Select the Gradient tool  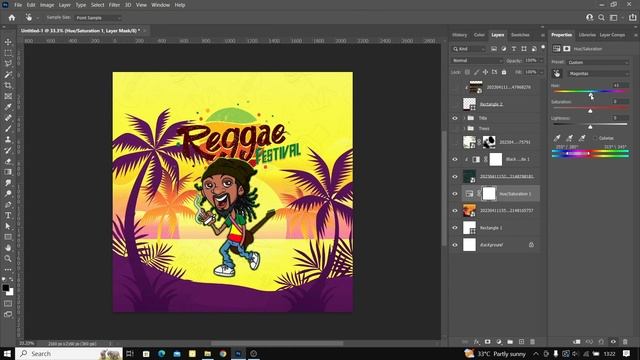(x=8, y=172)
